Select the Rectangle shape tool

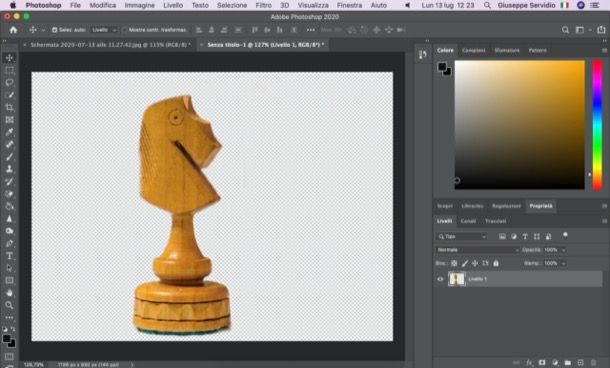tap(9, 280)
